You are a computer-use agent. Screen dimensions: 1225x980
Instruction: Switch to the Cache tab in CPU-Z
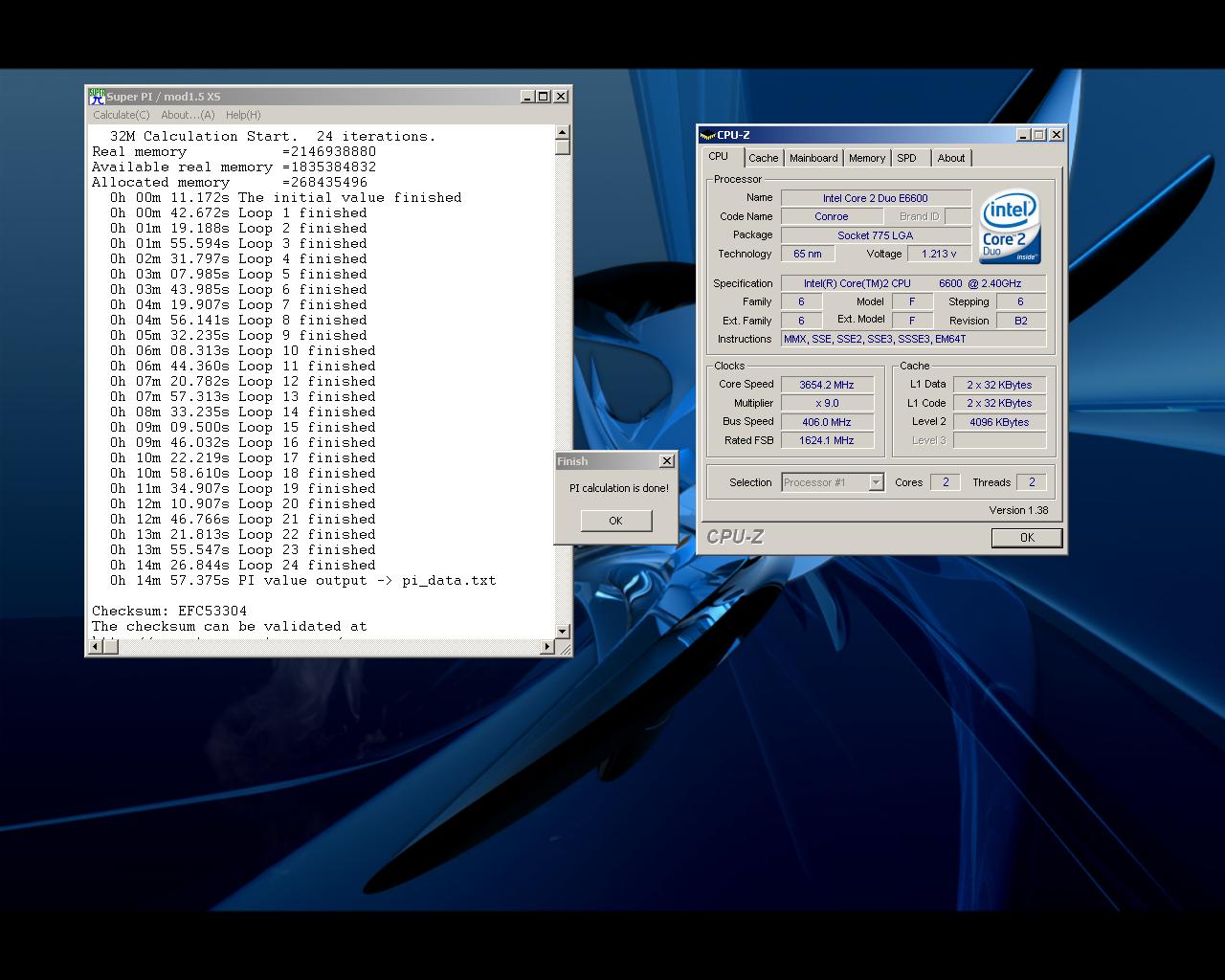(763, 158)
